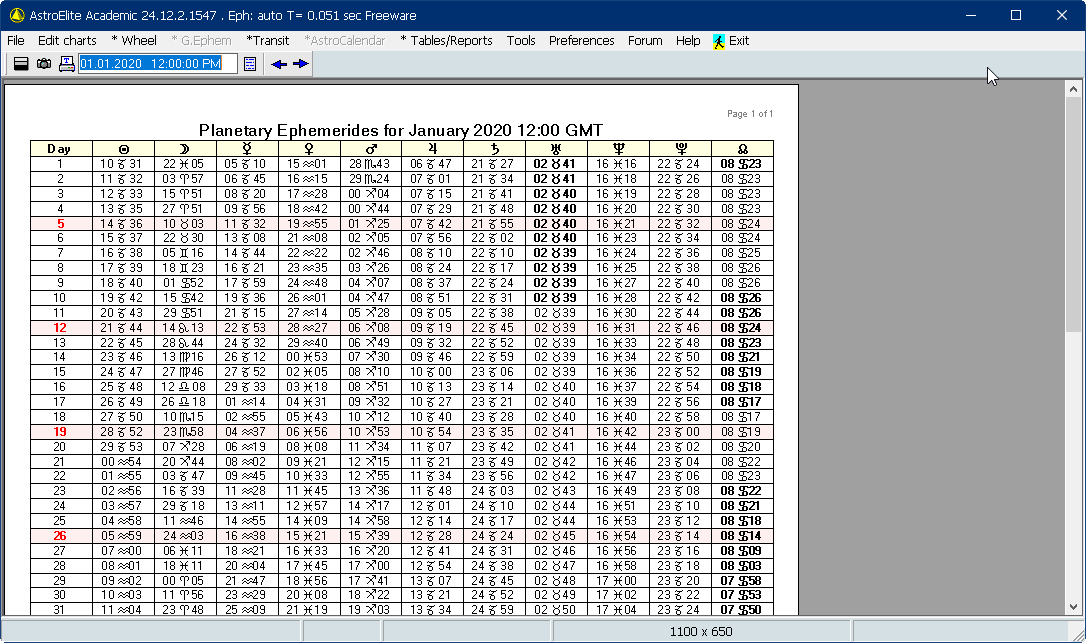
Task: Open the Preferences menu
Action: tap(582, 41)
